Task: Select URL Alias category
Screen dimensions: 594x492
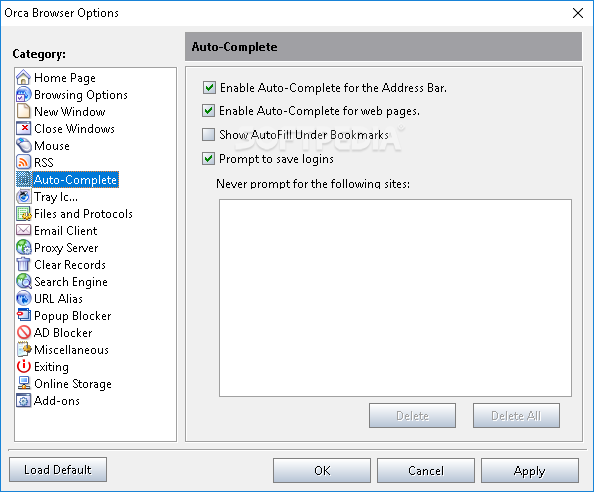Action: [x=58, y=299]
